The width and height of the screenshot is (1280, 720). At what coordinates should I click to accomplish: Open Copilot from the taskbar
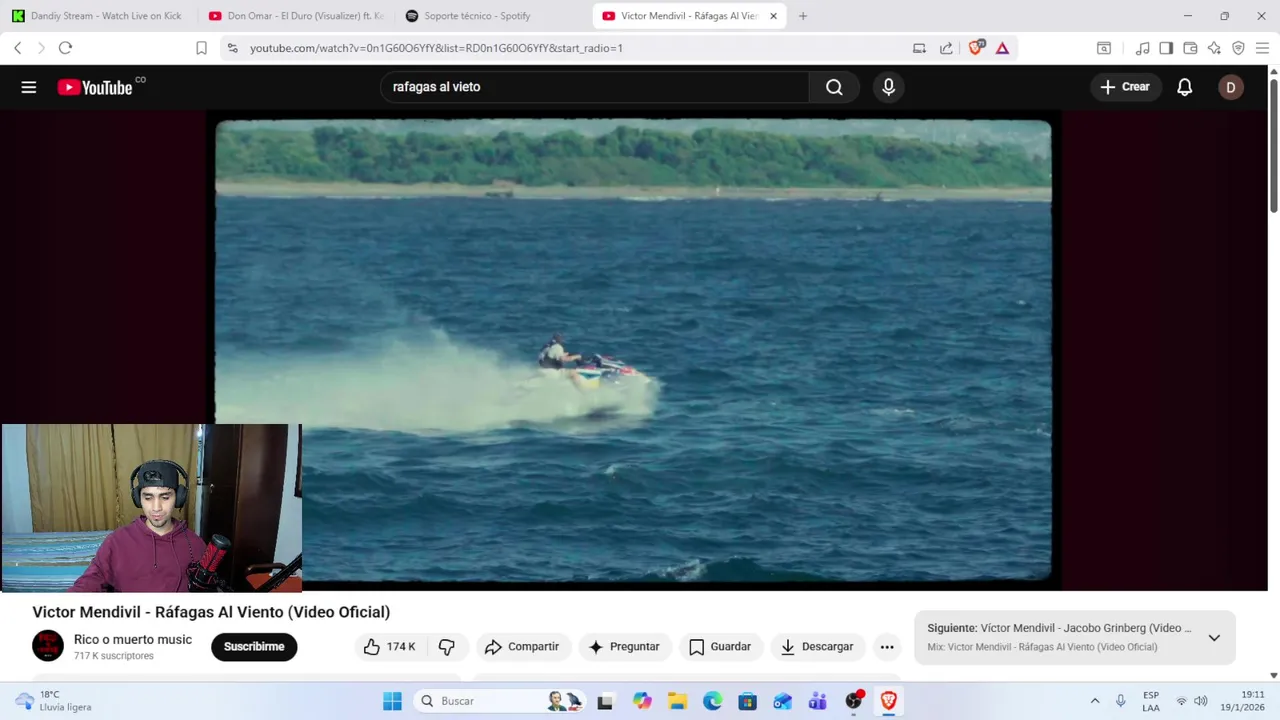(x=642, y=701)
